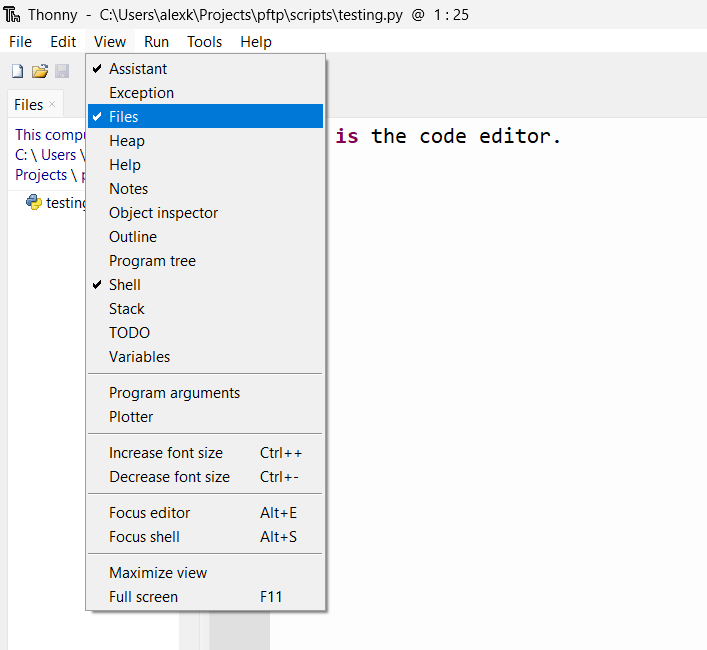Open the Tools menu
The image size is (707, 650).
pos(205,42)
